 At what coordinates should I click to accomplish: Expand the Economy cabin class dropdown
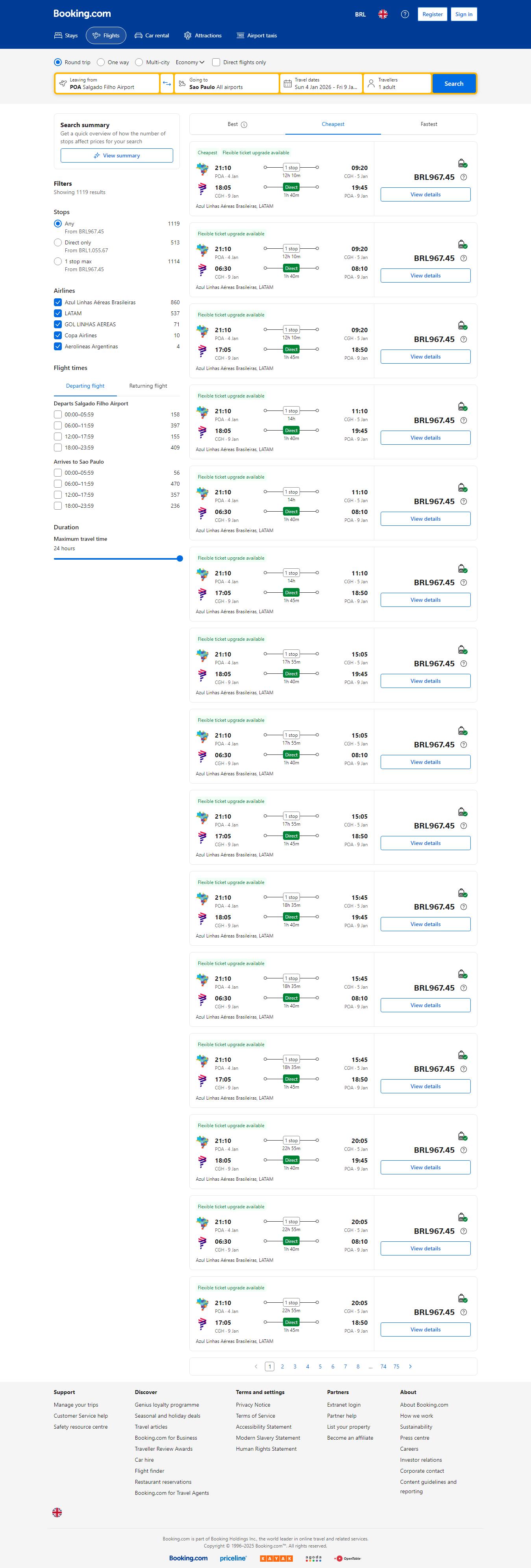coord(190,62)
